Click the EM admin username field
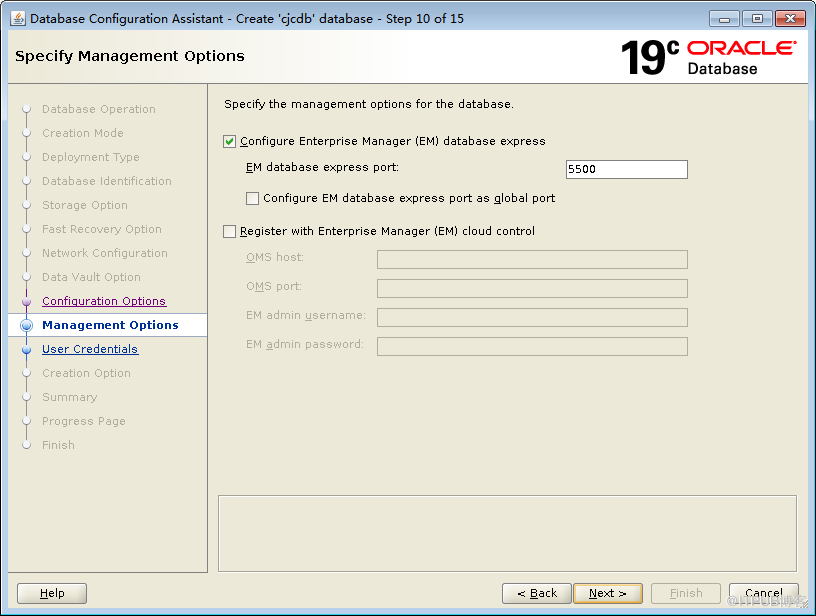816x616 pixels. pyautogui.click(x=532, y=317)
